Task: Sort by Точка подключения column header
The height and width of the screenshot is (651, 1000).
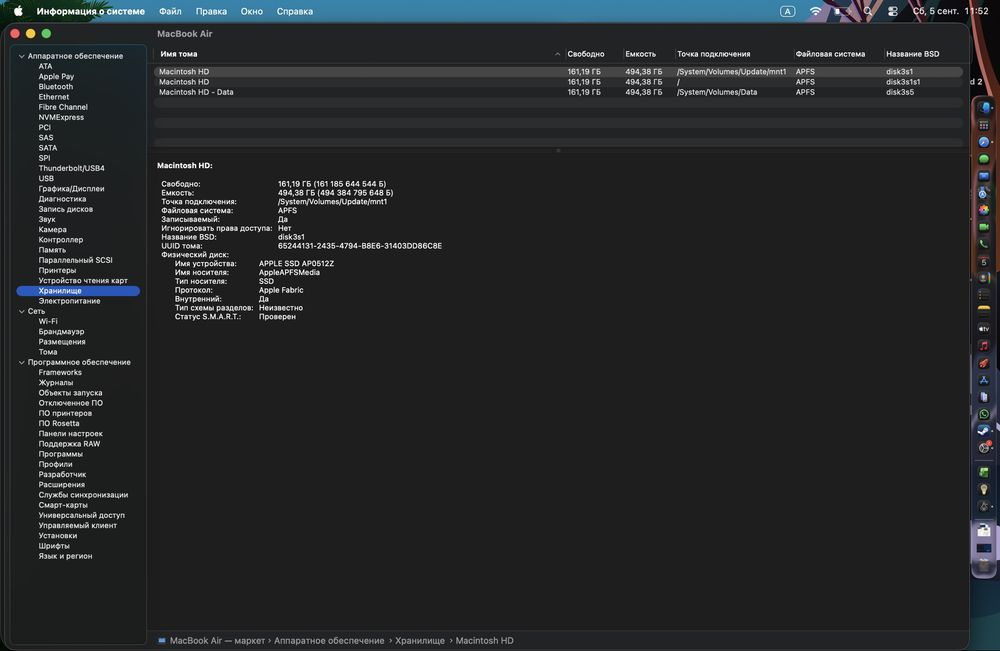Action: pyautogui.click(x=714, y=54)
